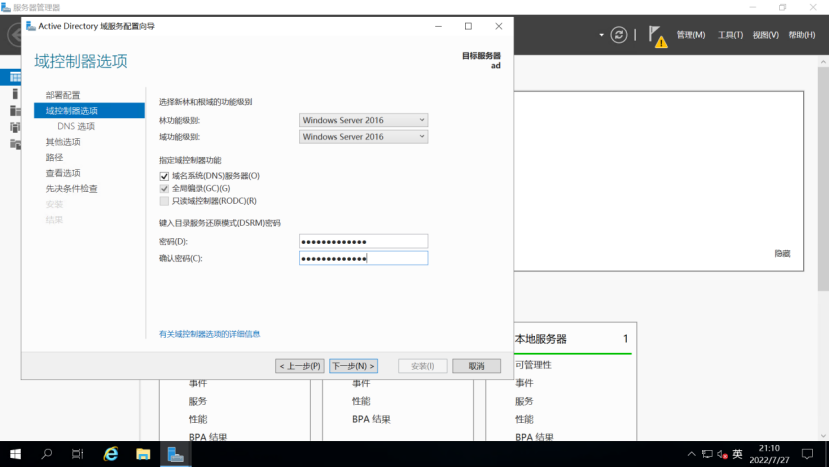830x467 pixels.
Task: Toggle Global Catalog (GC) checkbox
Action: (x=164, y=188)
